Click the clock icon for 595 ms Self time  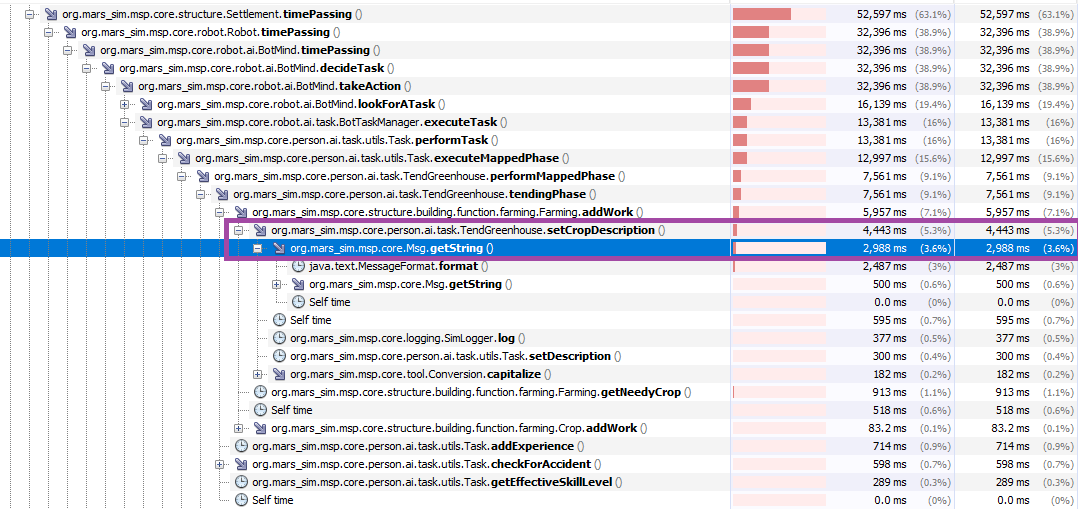tap(278, 320)
